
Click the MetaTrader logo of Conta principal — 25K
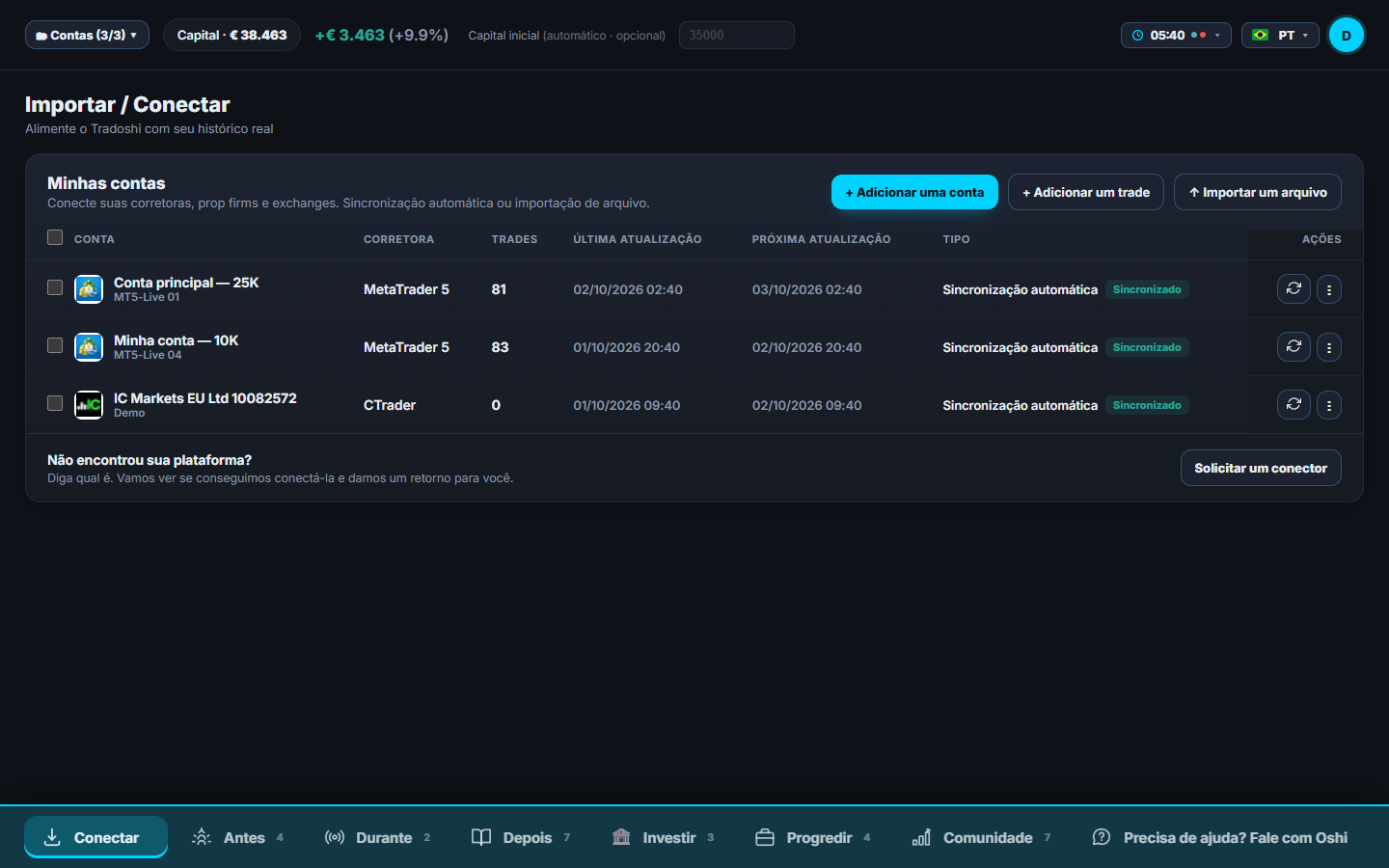(89, 289)
